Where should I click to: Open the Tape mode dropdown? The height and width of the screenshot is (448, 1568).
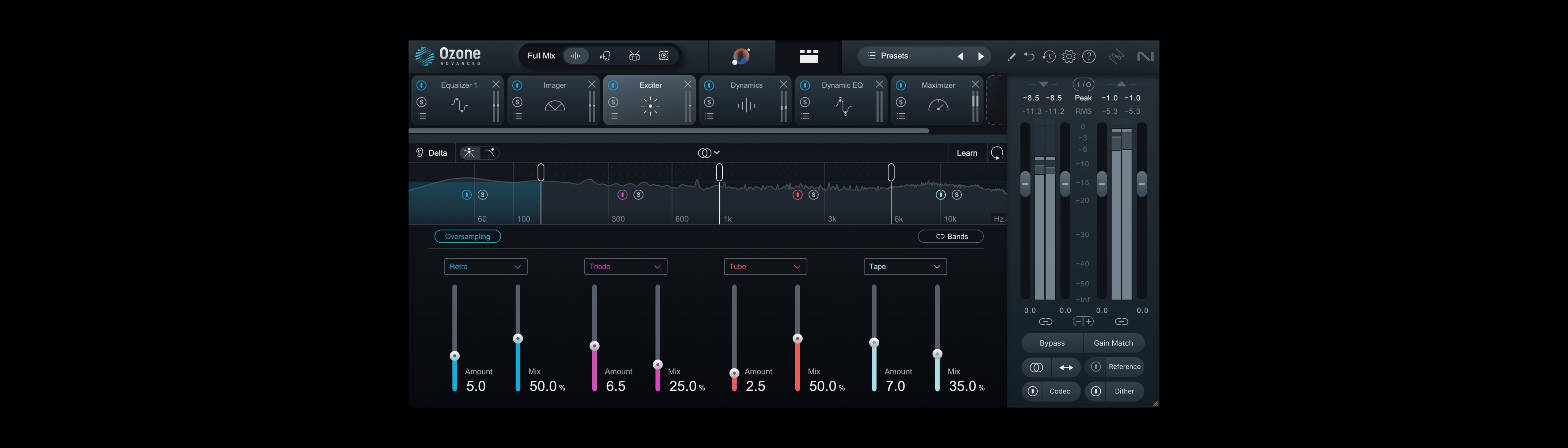[x=905, y=267]
